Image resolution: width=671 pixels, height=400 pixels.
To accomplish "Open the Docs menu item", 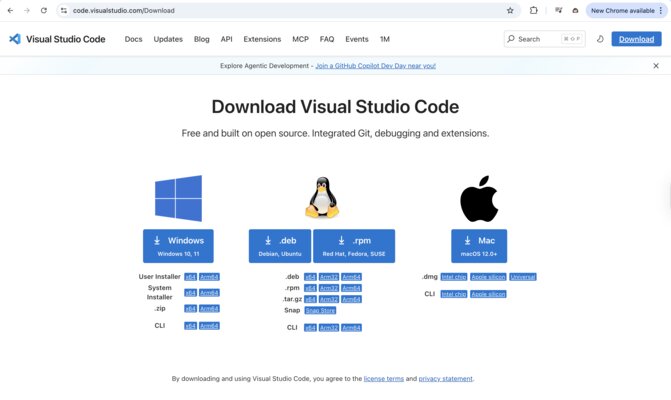I will pyautogui.click(x=134, y=39).
